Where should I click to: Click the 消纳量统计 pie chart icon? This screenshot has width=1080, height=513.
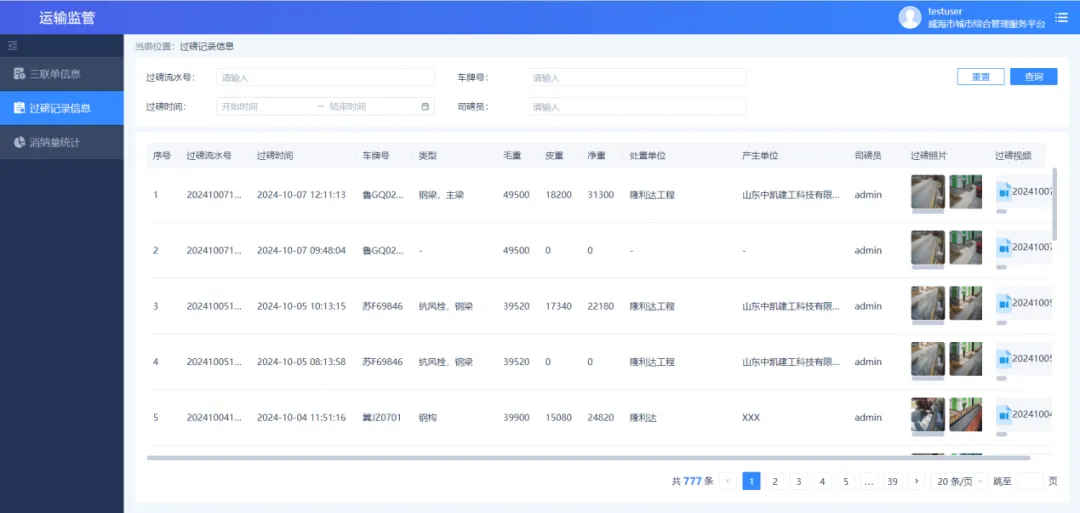coord(19,142)
